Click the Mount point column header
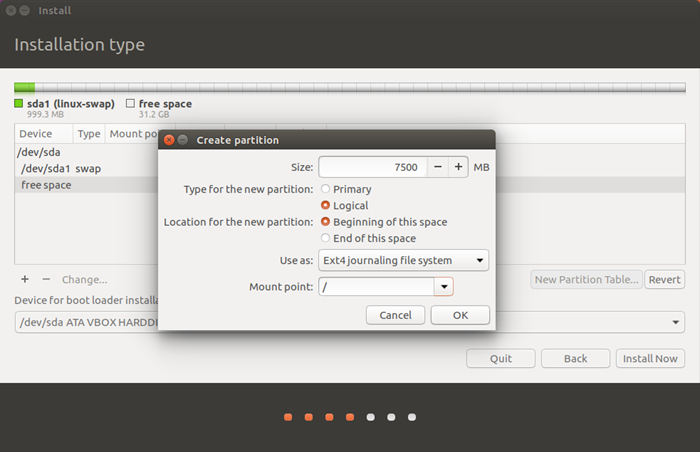The image size is (700, 452). [x=133, y=134]
